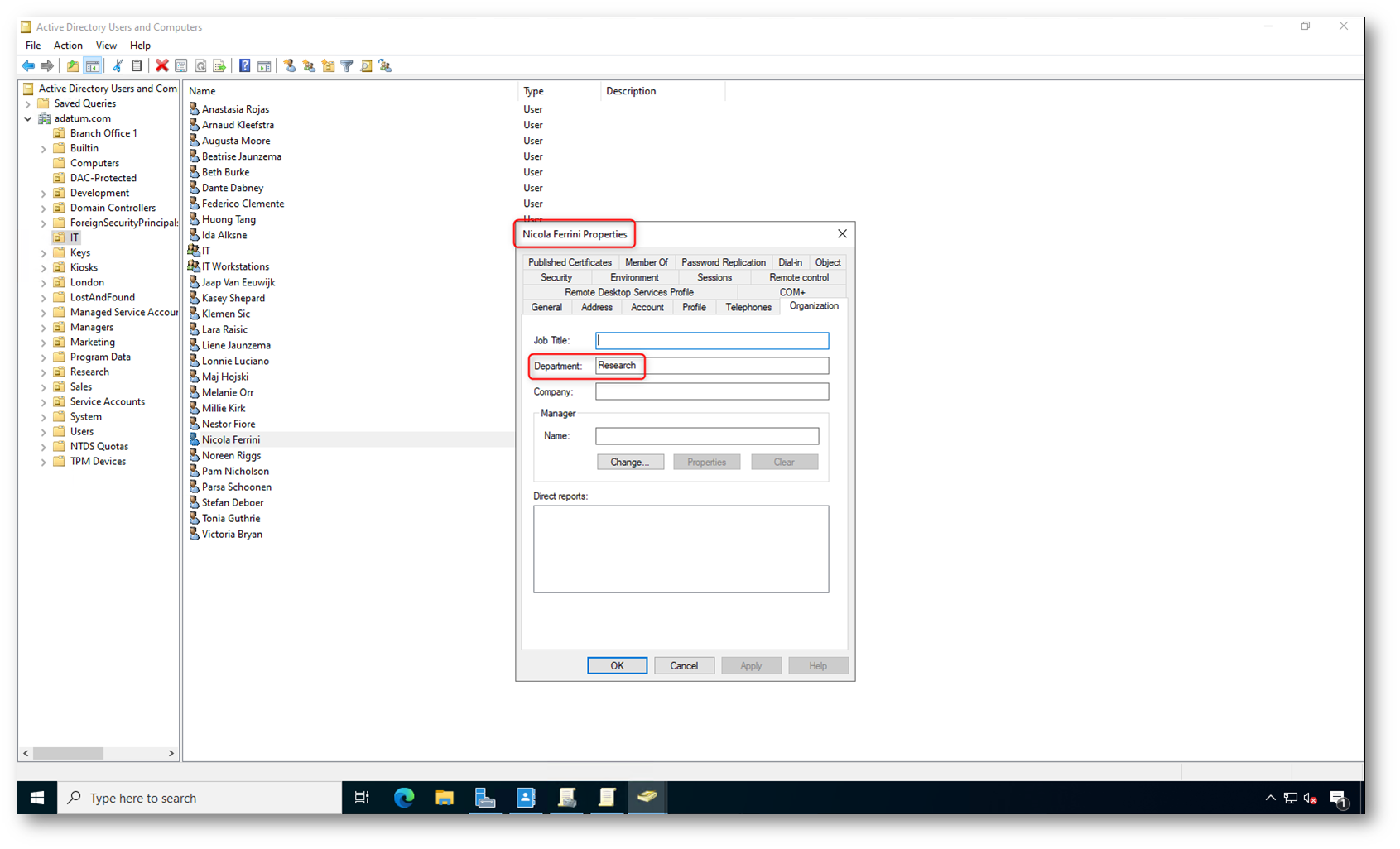
Task: Open Microsoft Edge from the taskbar
Action: click(404, 798)
